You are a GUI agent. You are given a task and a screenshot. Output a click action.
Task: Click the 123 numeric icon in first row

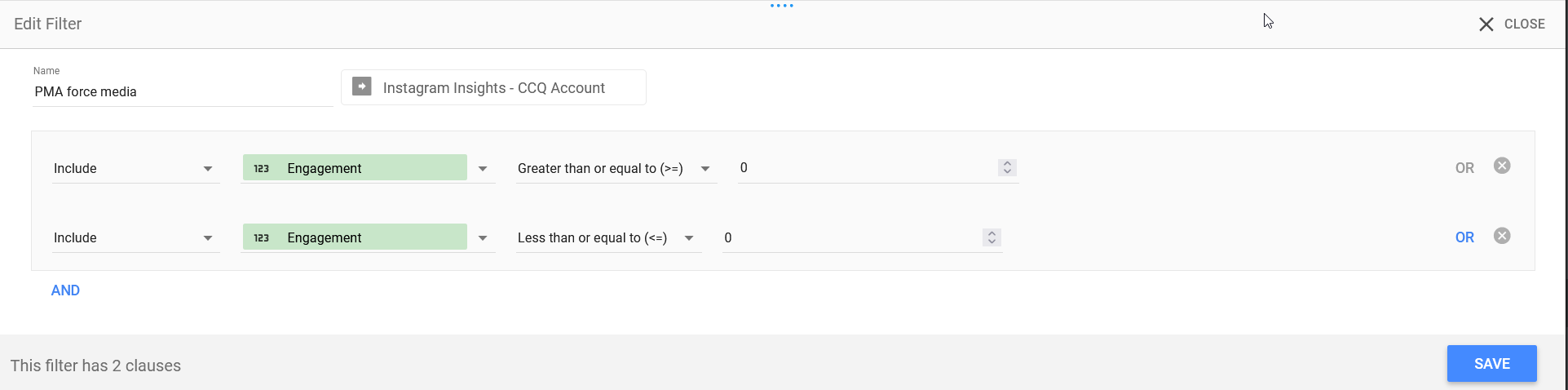(x=261, y=168)
